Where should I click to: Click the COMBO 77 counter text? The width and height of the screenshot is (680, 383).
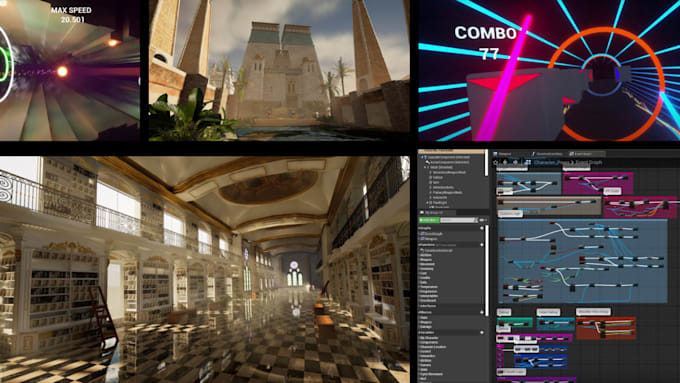tap(486, 43)
